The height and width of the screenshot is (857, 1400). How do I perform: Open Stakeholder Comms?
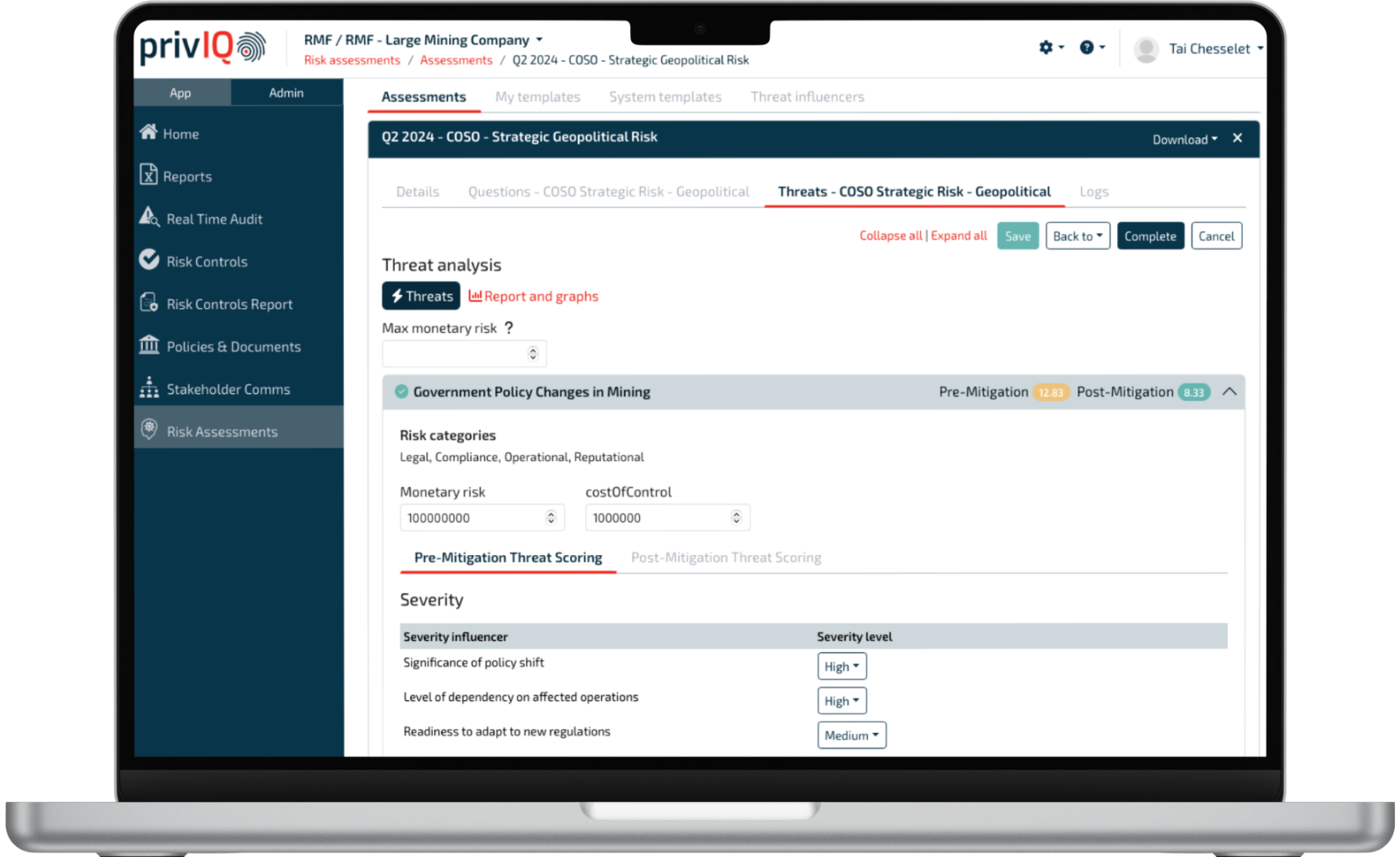(228, 389)
